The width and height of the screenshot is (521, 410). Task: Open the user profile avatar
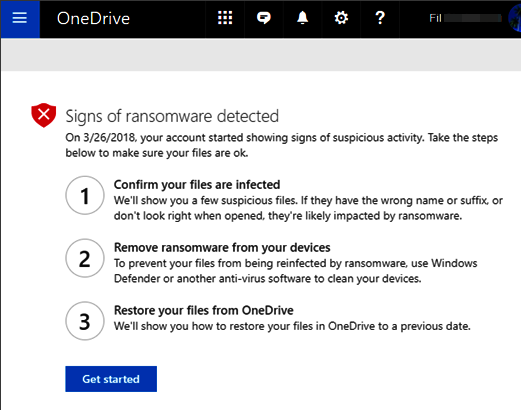515,18
